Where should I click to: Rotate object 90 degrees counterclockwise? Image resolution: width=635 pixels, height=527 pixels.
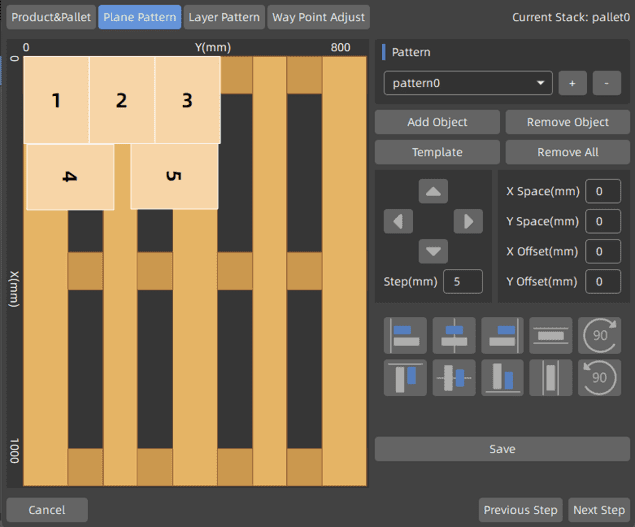pos(599,378)
